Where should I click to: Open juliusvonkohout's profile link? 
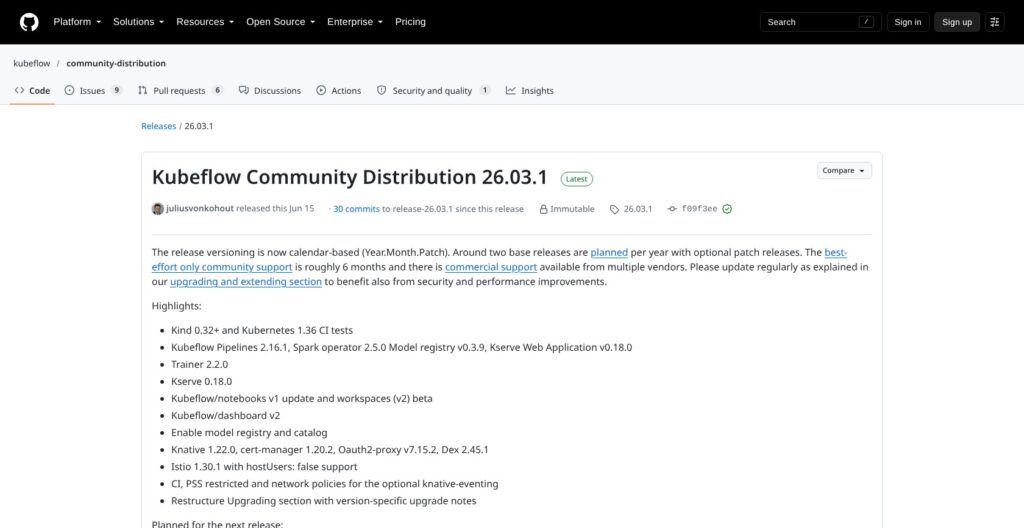200,209
